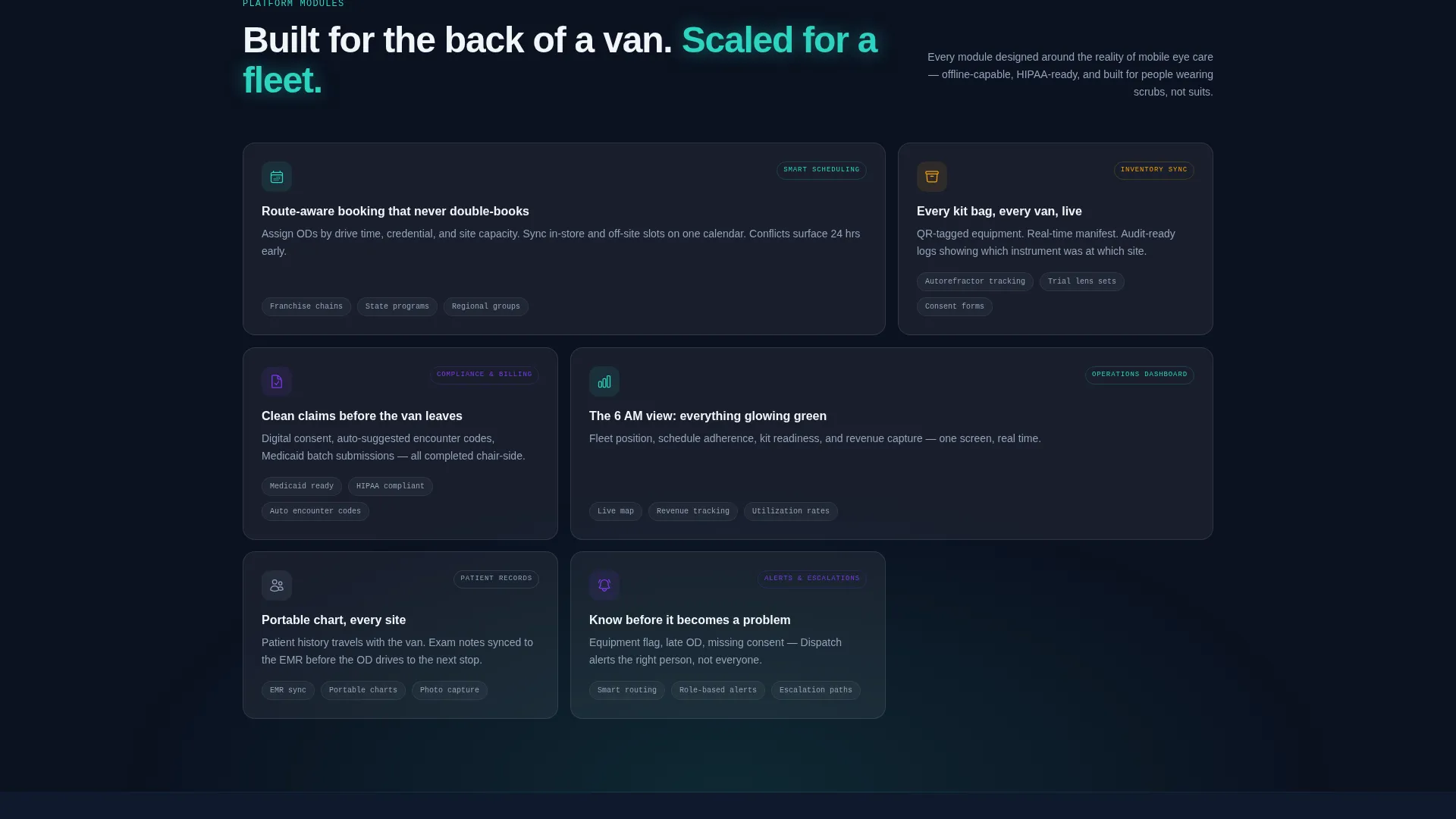The image size is (1456, 819).
Task: Click the EMR sync tag
Action: (288, 690)
